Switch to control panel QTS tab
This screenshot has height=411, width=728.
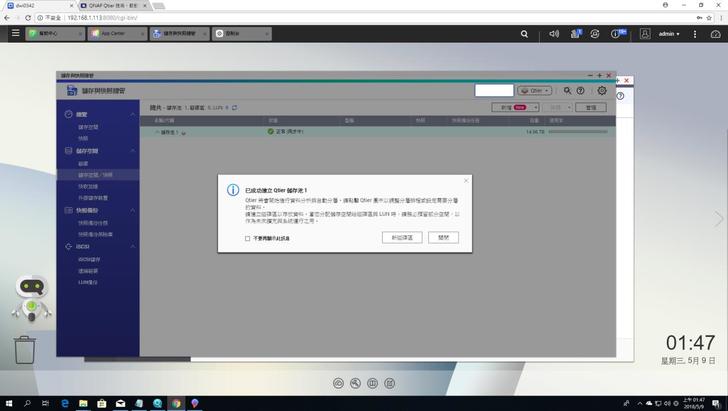click(x=241, y=33)
